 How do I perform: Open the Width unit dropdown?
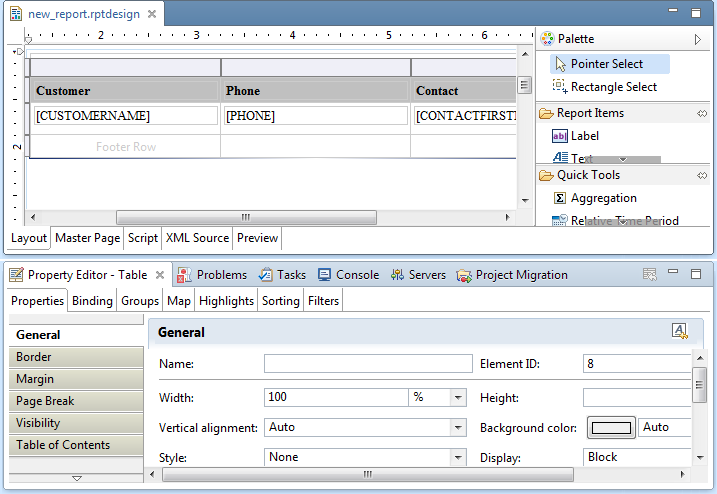click(458, 398)
